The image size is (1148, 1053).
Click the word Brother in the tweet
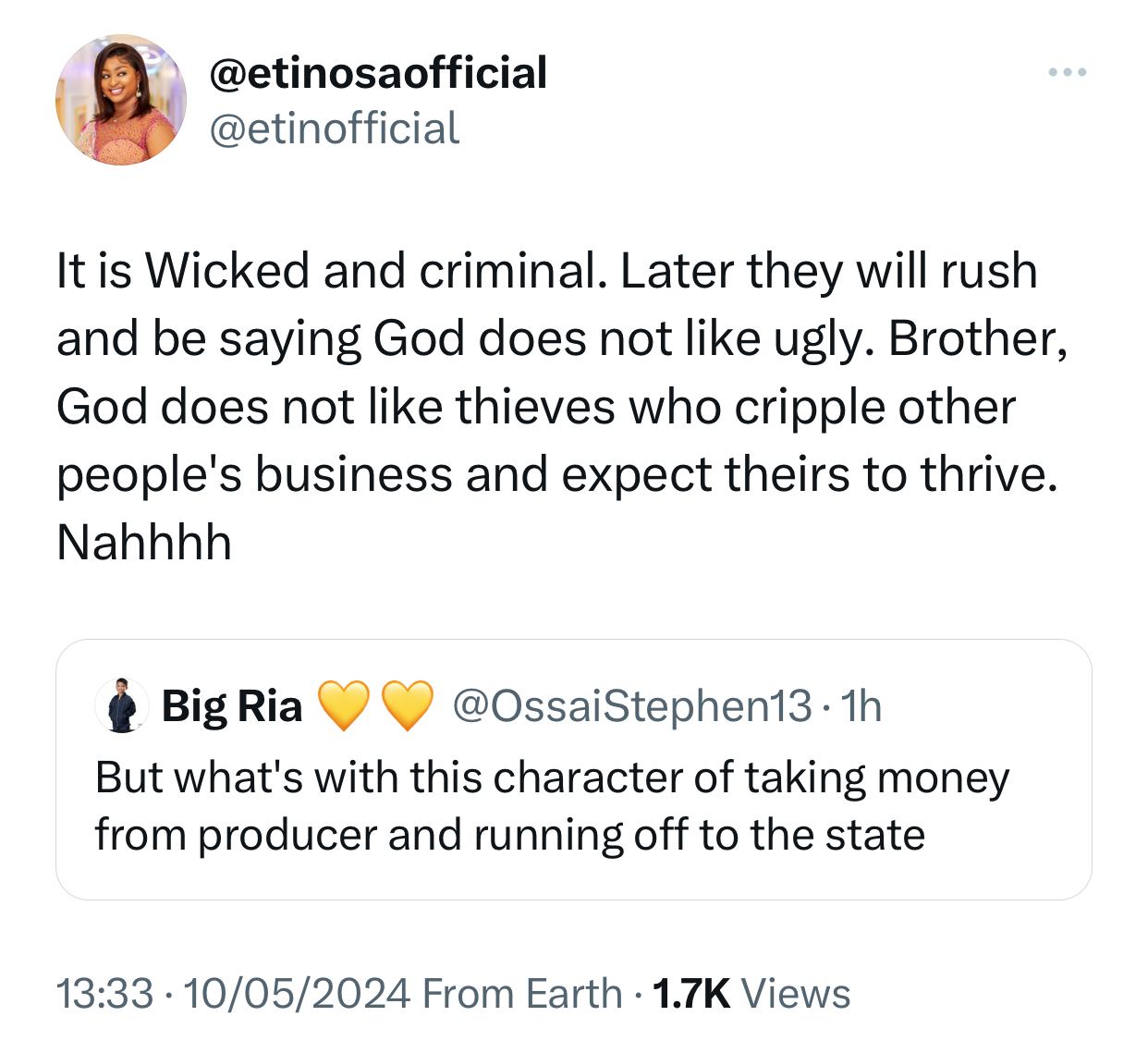coord(974,339)
